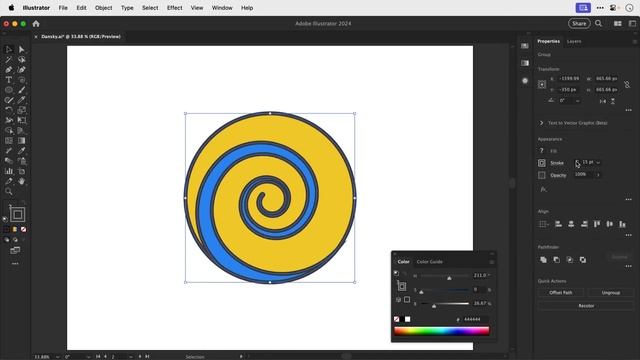This screenshot has width=640, height=360.
Task: Pick the Eyedropper tool
Action: [x=22, y=151]
